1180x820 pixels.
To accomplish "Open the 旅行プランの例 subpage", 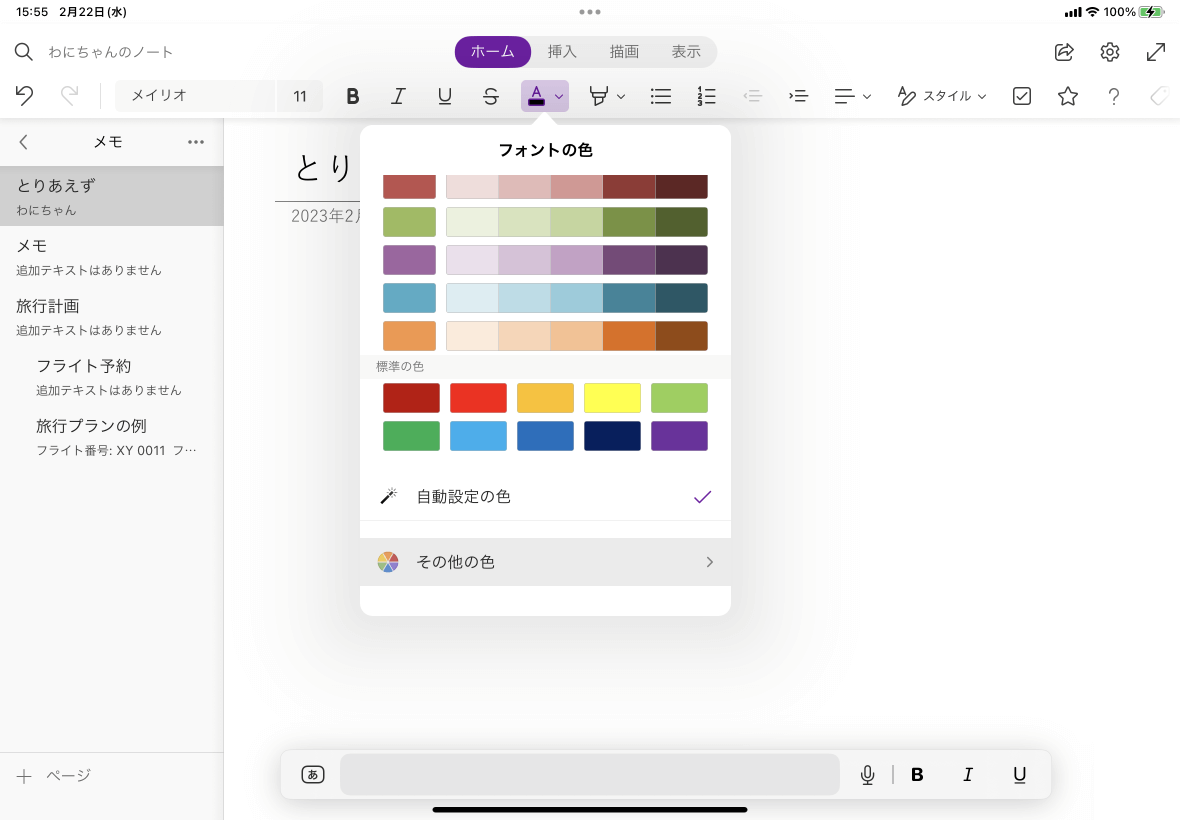I will click(x=111, y=437).
